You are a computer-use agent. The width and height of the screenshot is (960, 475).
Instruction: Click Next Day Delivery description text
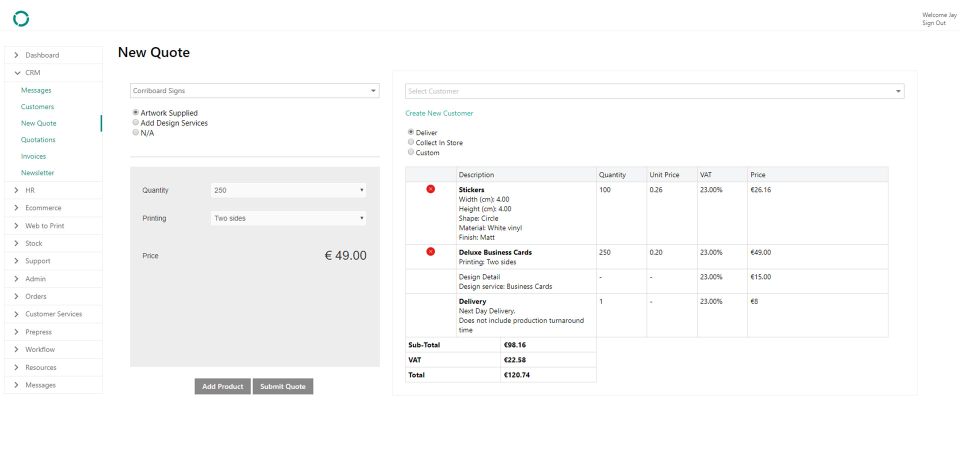pos(487,311)
